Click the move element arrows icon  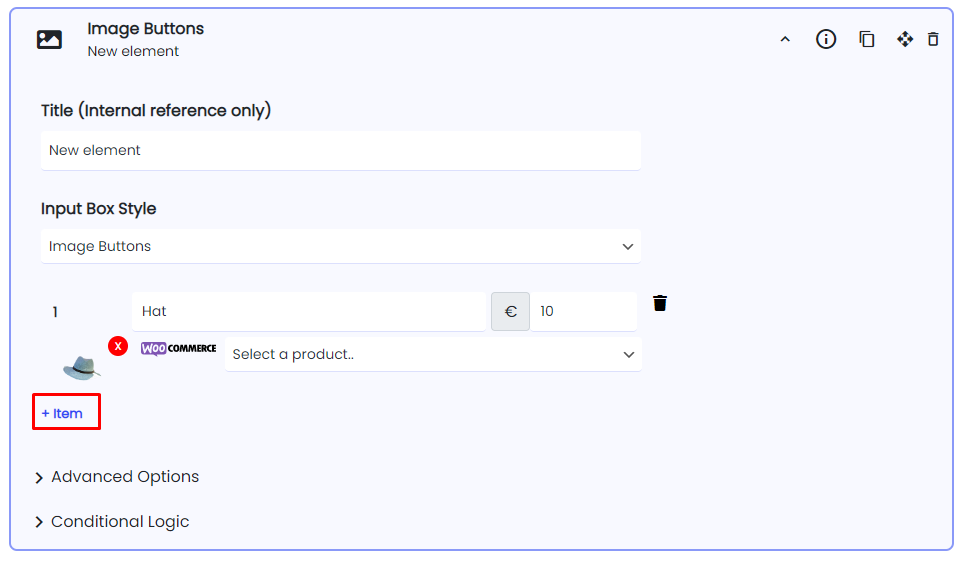tap(905, 39)
